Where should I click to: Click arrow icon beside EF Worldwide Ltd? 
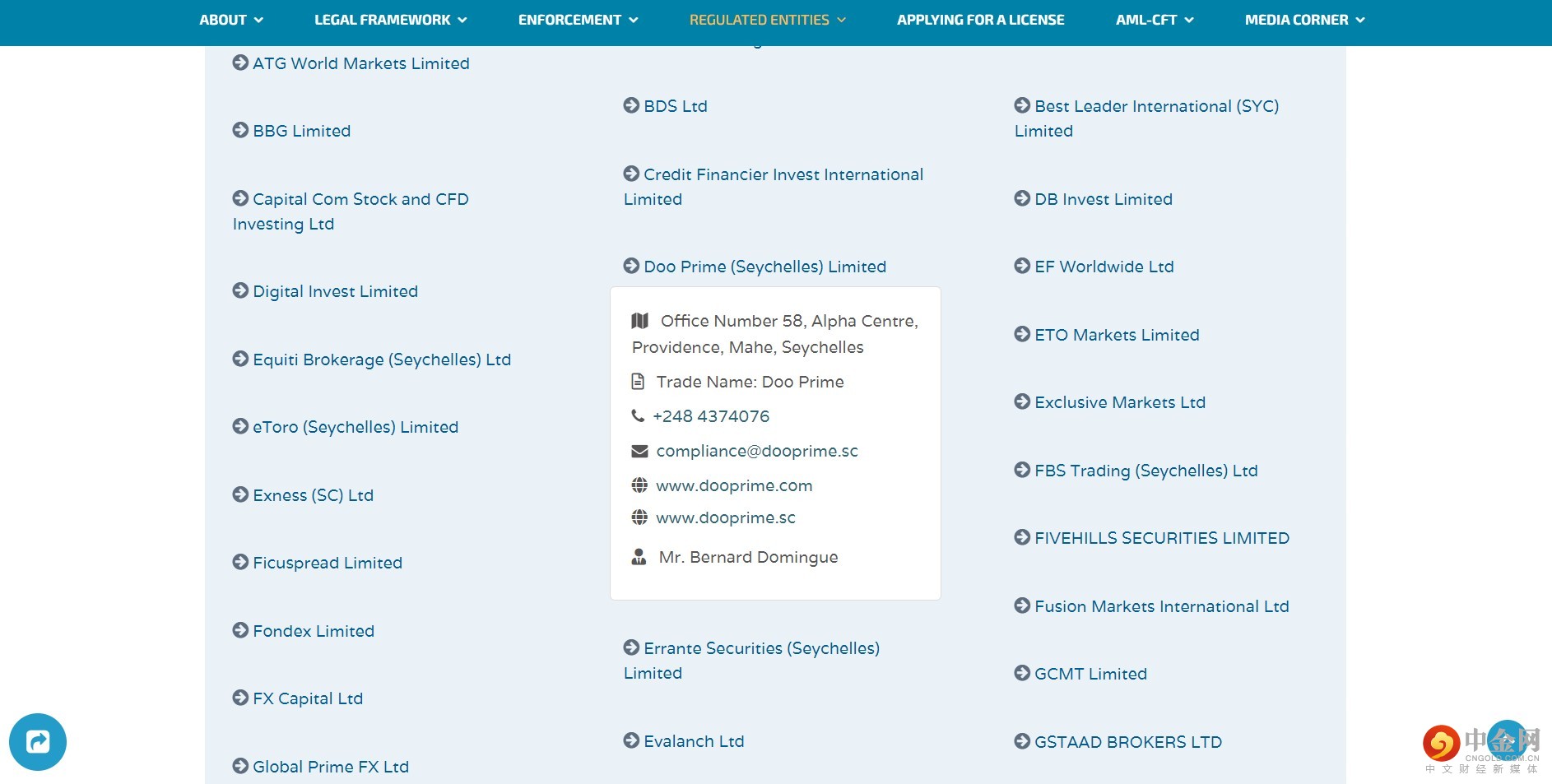point(1022,266)
